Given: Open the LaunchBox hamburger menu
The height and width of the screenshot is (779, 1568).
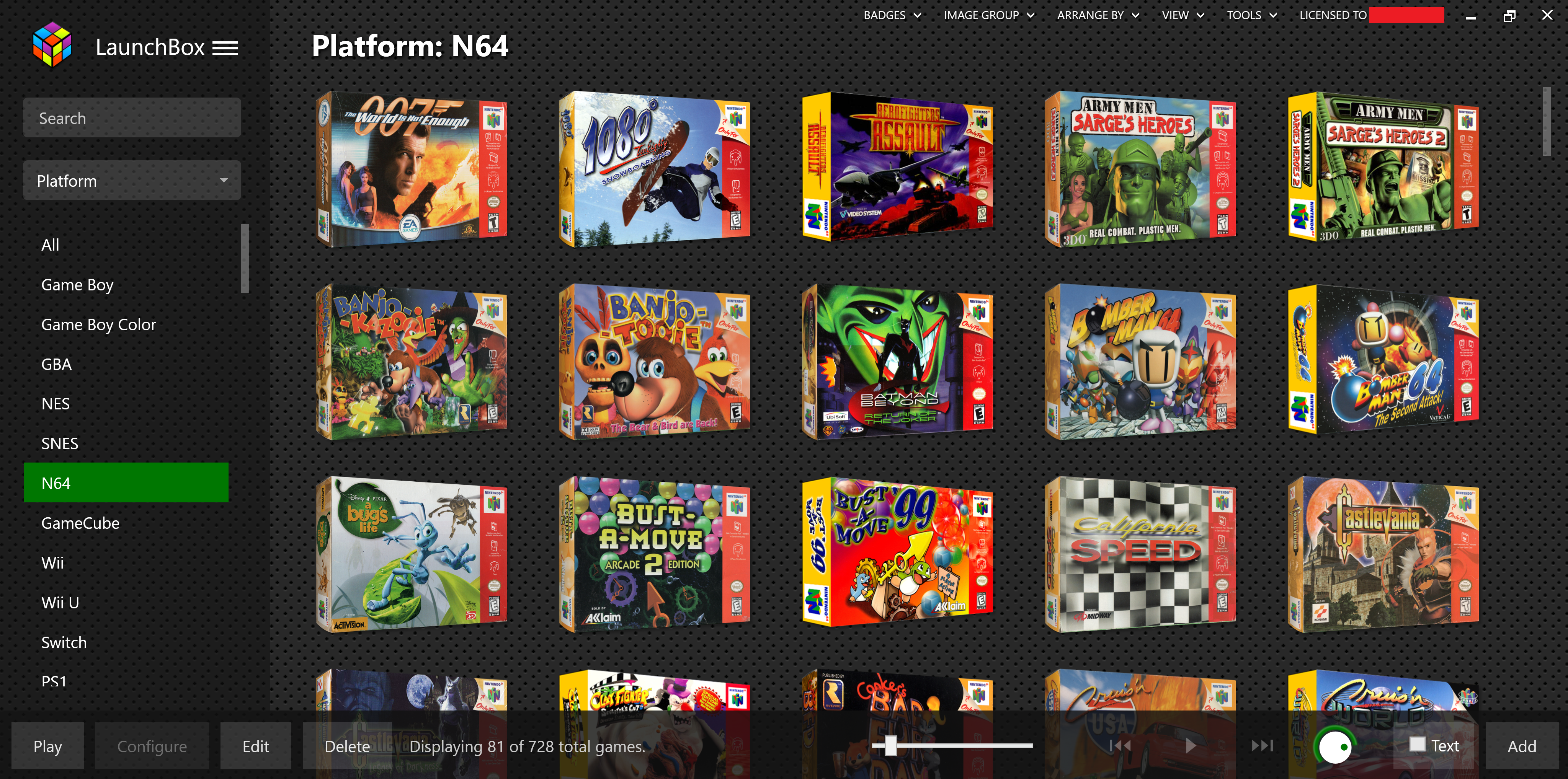Looking at the screenshot, I should [x=225, y=48].
